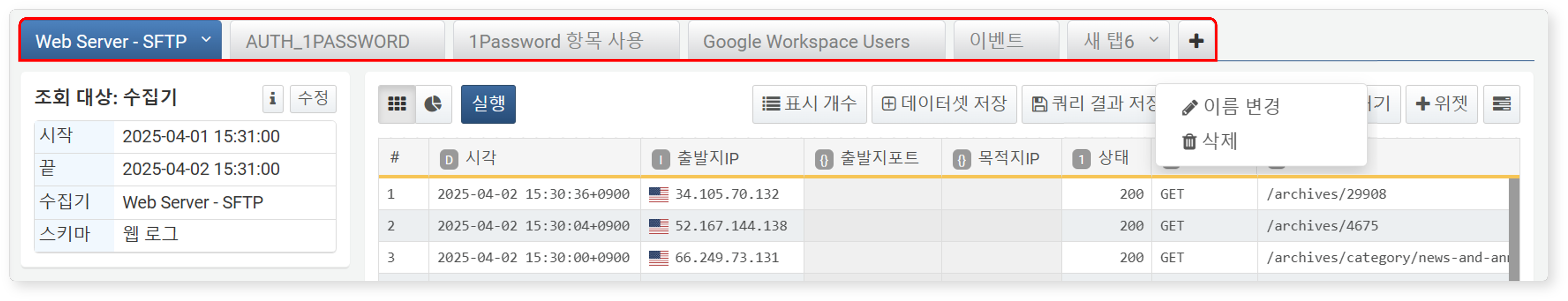Click the 출발지포트 column header
1568x301 pixels.
[872, 158]
